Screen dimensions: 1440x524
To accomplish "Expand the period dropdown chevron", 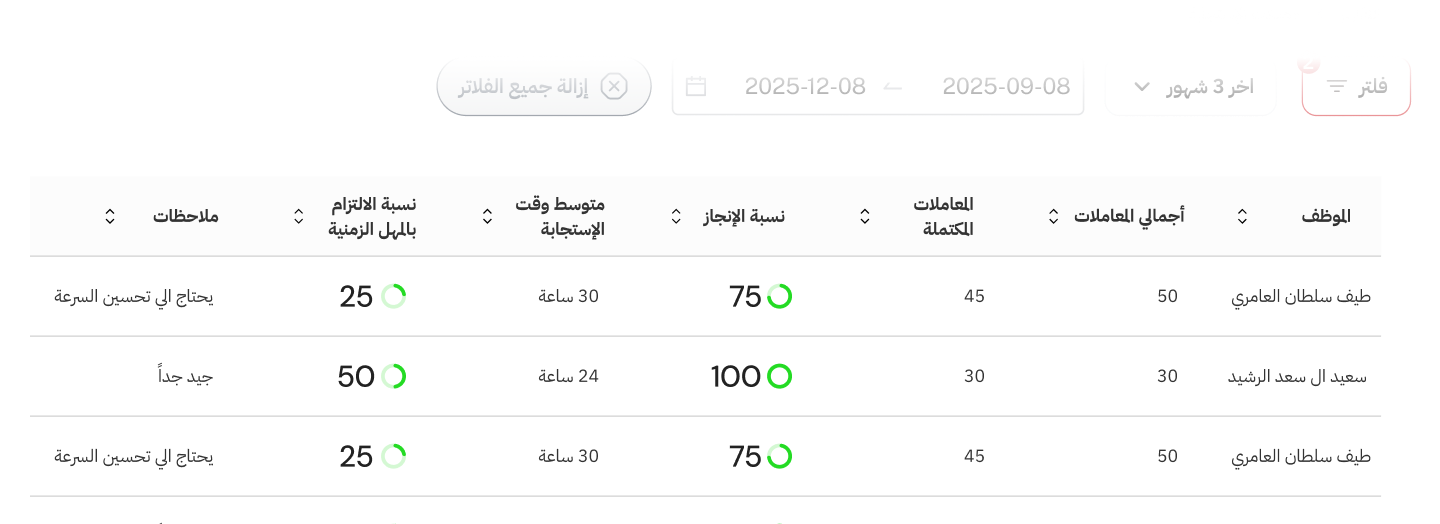I will tap(1142, 87).
